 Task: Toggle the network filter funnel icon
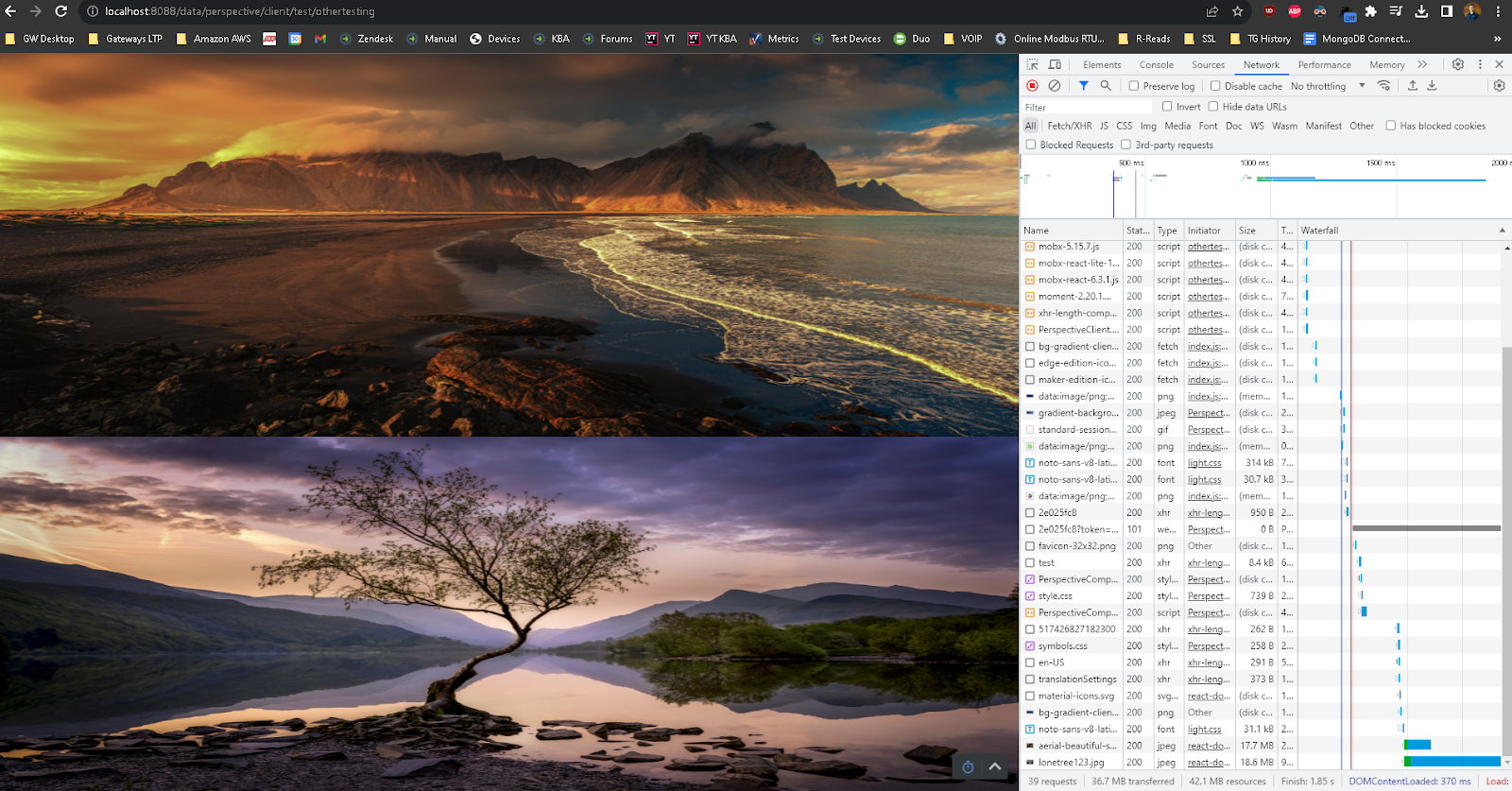1084,86
